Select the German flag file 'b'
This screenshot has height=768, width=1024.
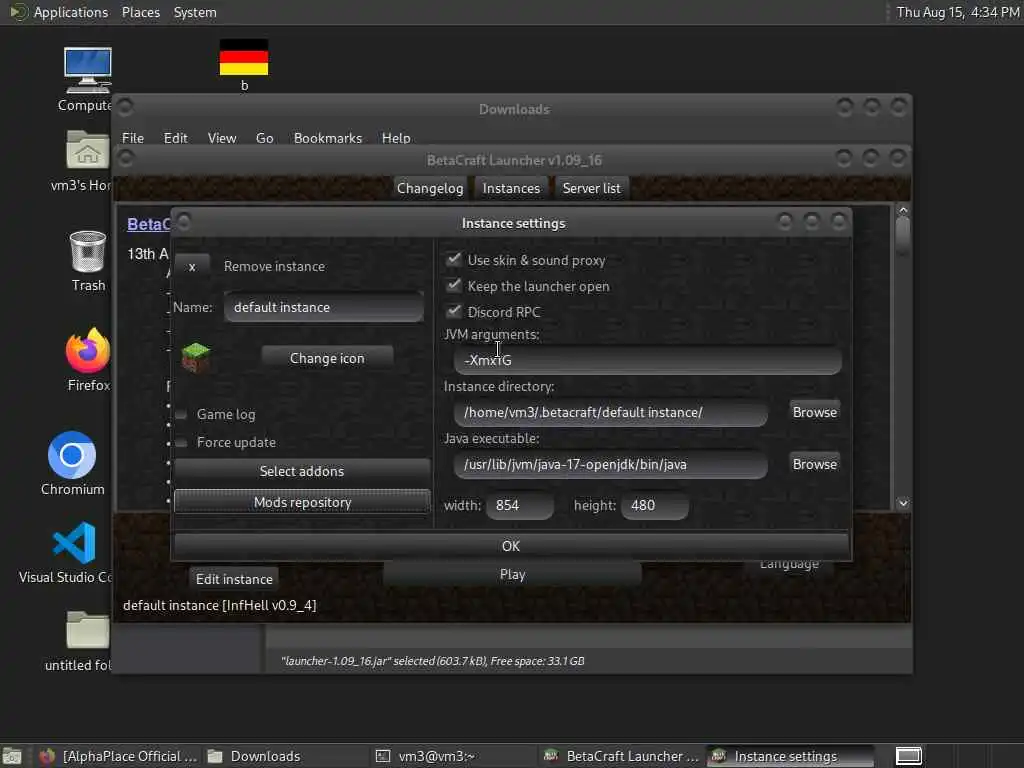pos(244,57)
